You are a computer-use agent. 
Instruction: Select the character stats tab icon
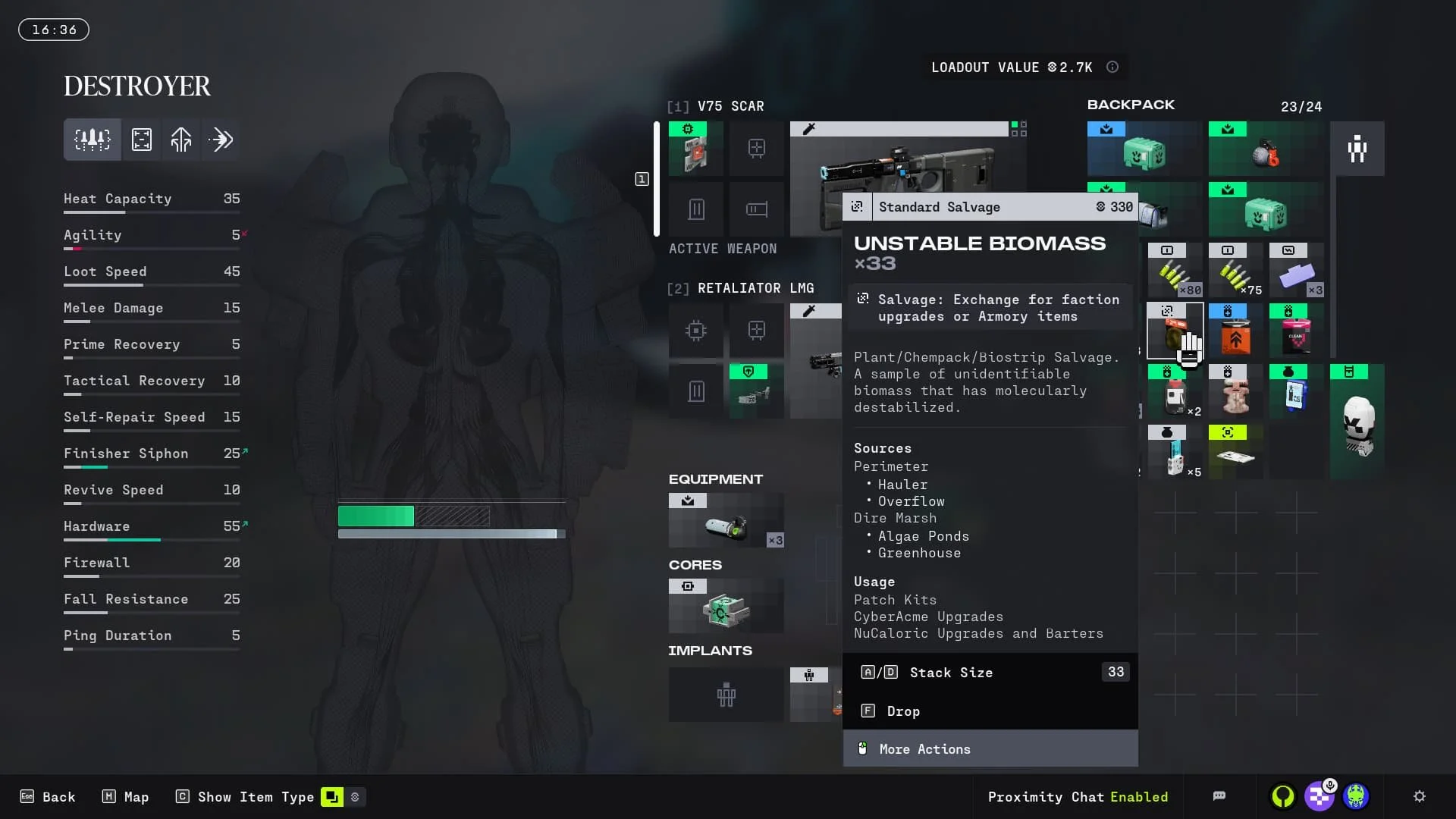click(x=92, y=140)
